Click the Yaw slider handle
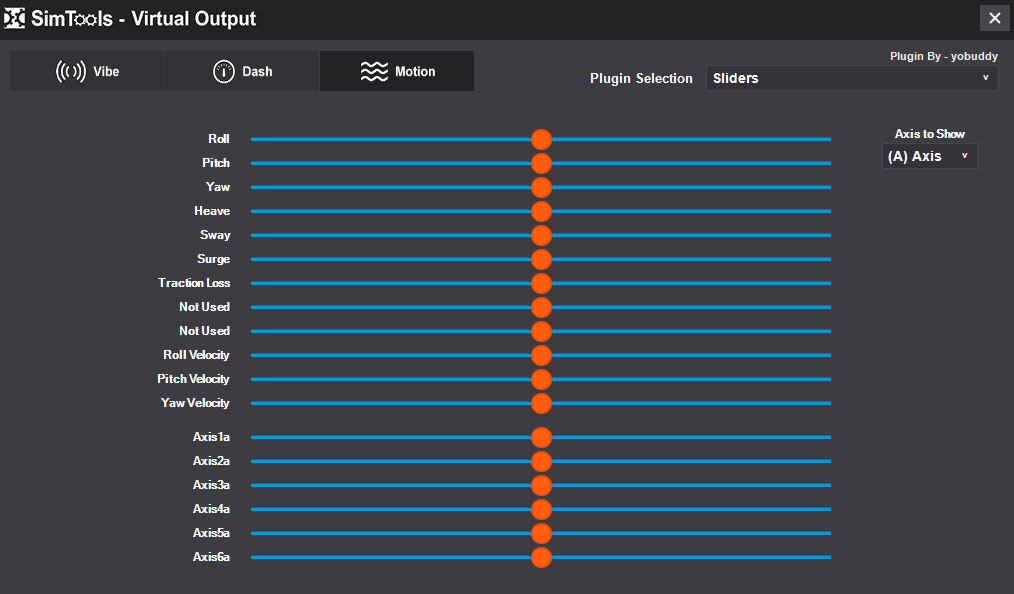 click(541, 187)
